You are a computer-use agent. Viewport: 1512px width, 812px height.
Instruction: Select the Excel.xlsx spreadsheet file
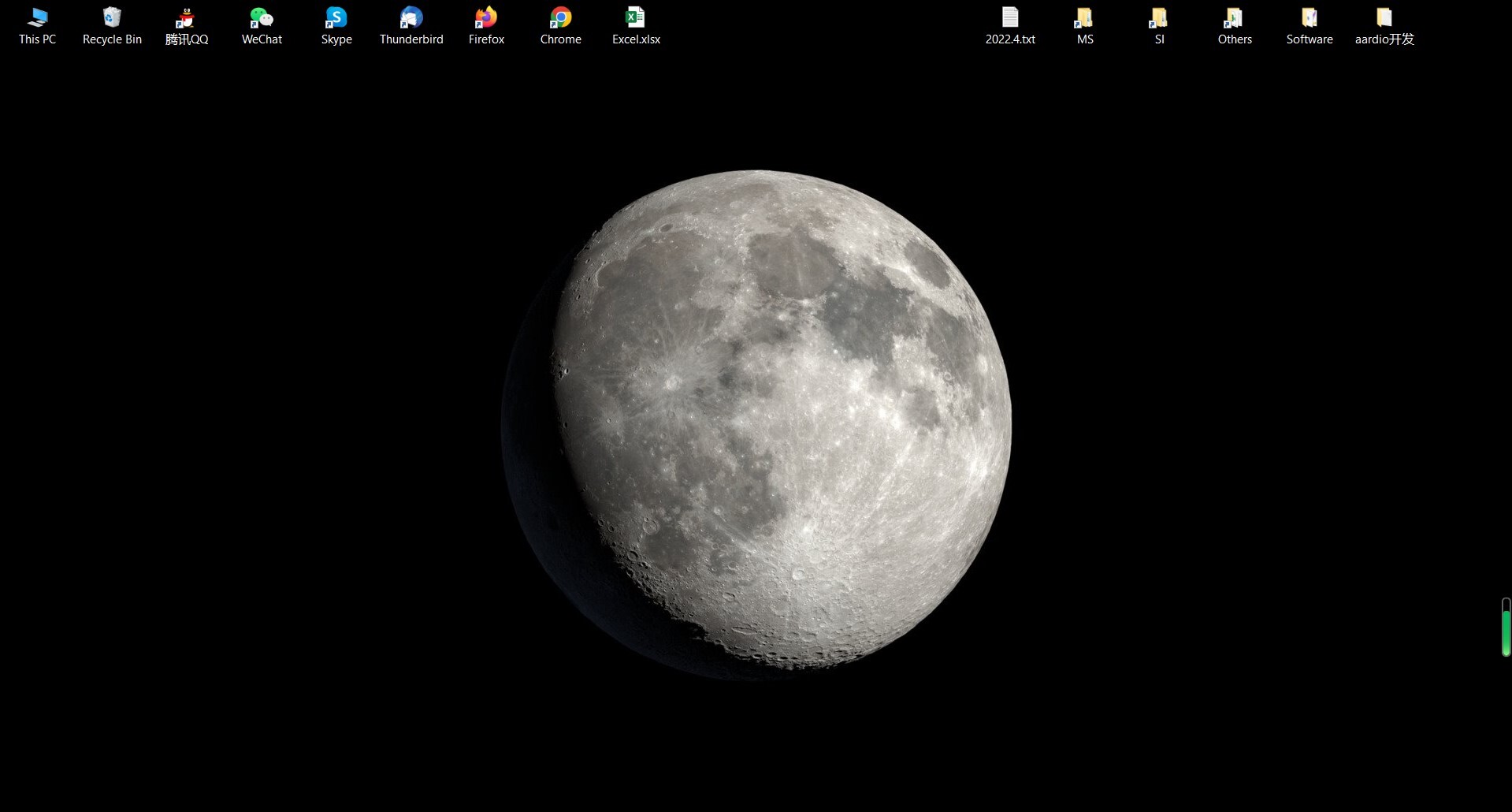tap(635, 17)
